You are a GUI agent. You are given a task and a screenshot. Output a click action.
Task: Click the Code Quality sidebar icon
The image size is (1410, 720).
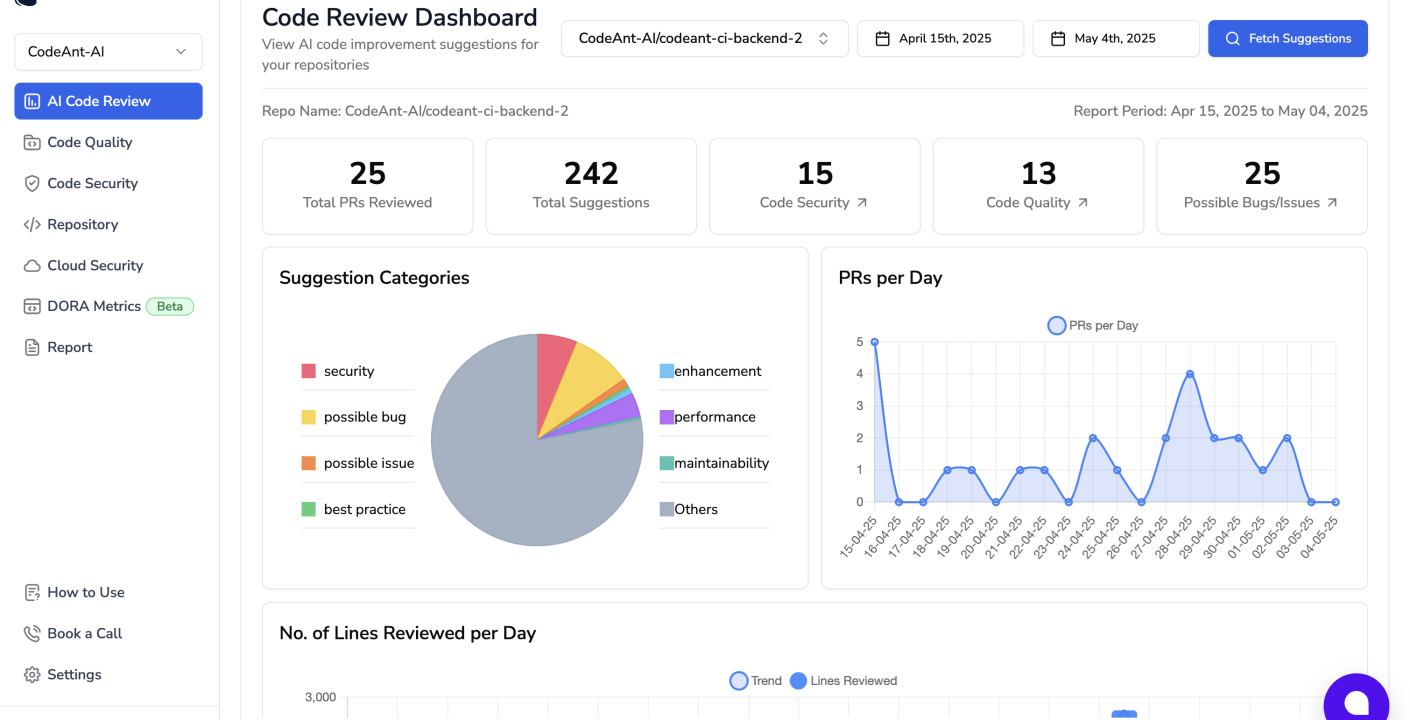pos(32,142)
